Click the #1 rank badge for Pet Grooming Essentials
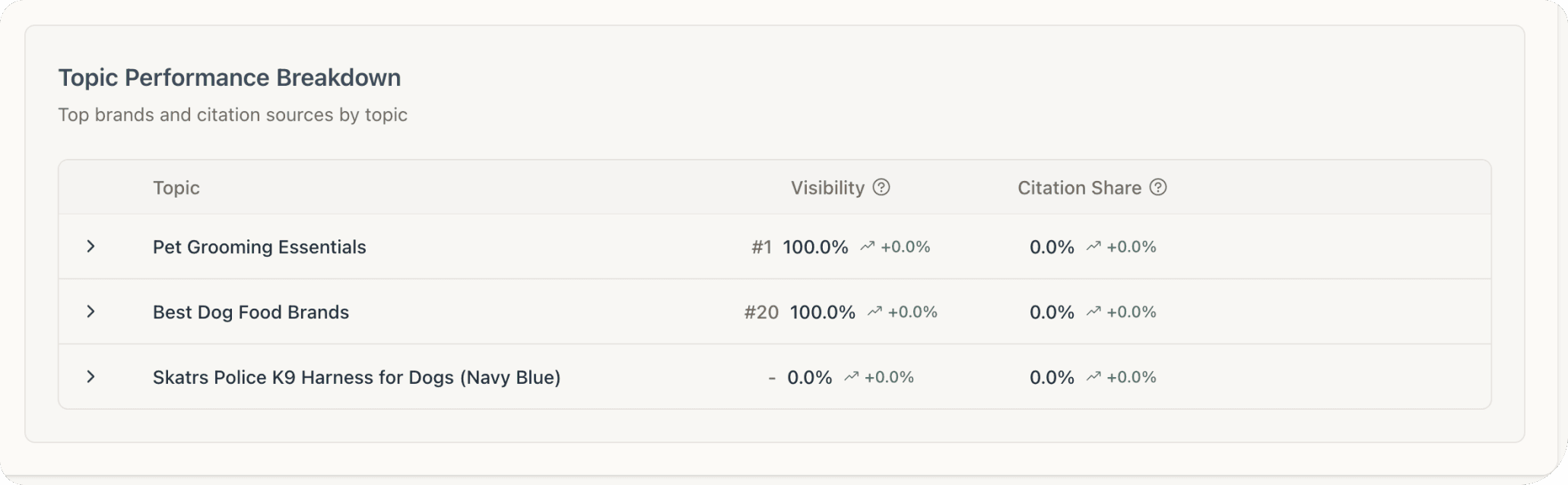 click(x=760, y=246)
